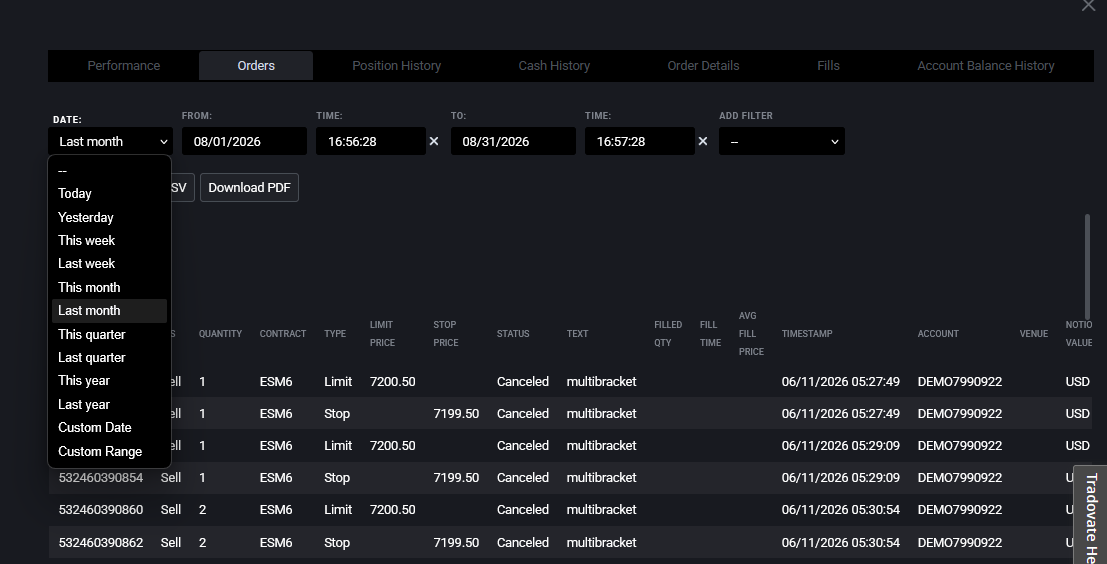Select the blank '--' date option

[109, 170]
